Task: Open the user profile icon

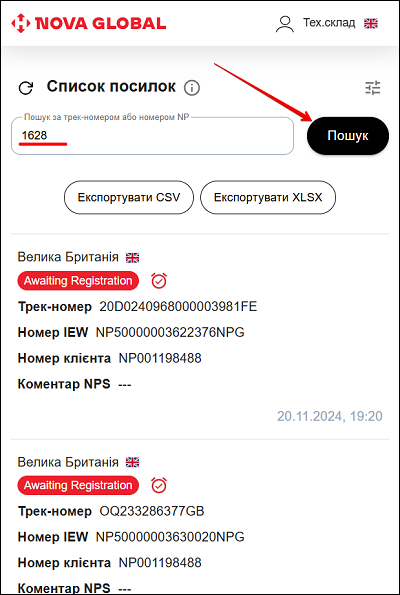Action: (x=284, y=24)
